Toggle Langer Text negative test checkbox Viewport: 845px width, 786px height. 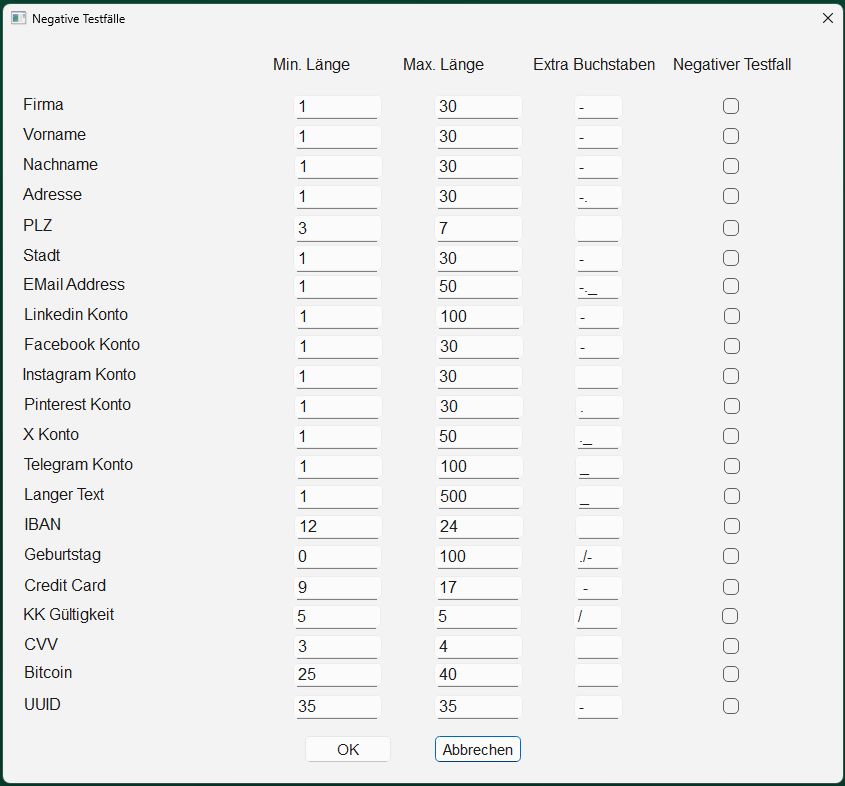point(732,496)
